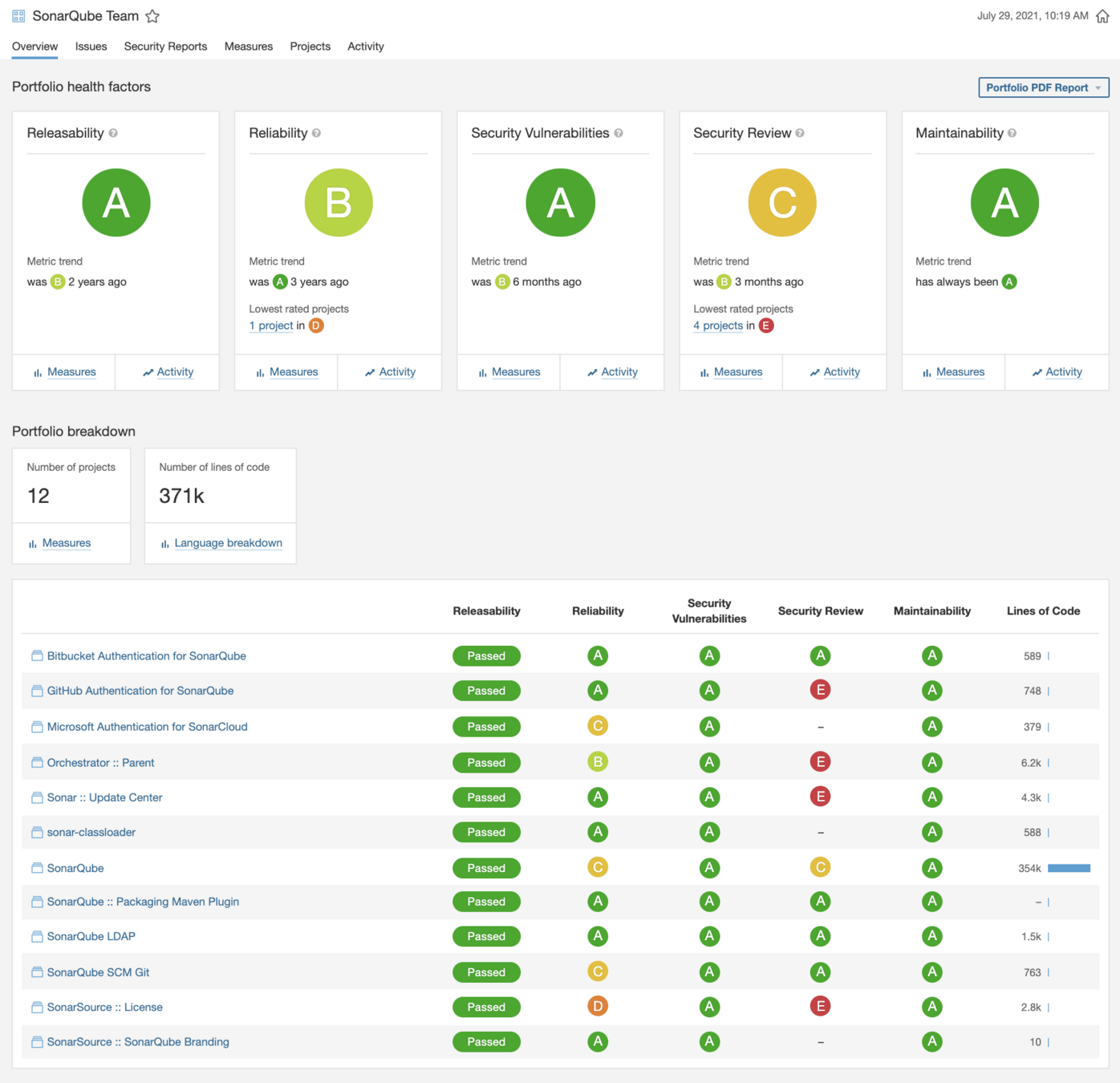Click Sonar Update Center Security Review E rating
This screenshot has width=1120, height=1083.
pos(820,797)
